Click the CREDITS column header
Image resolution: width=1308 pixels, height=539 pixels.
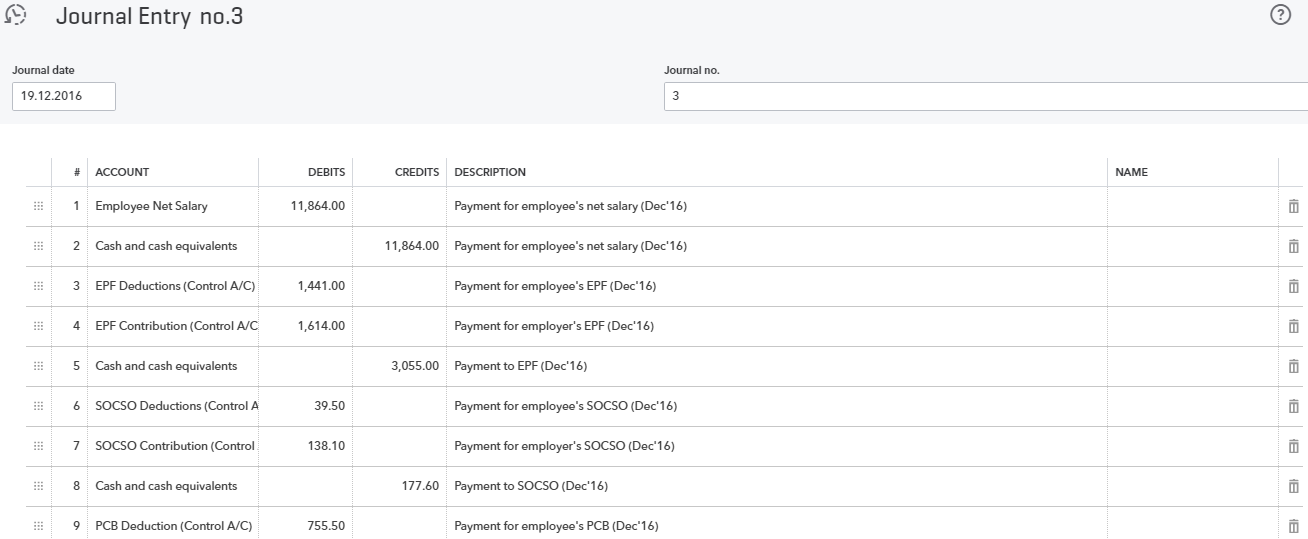tap(417, 172)
